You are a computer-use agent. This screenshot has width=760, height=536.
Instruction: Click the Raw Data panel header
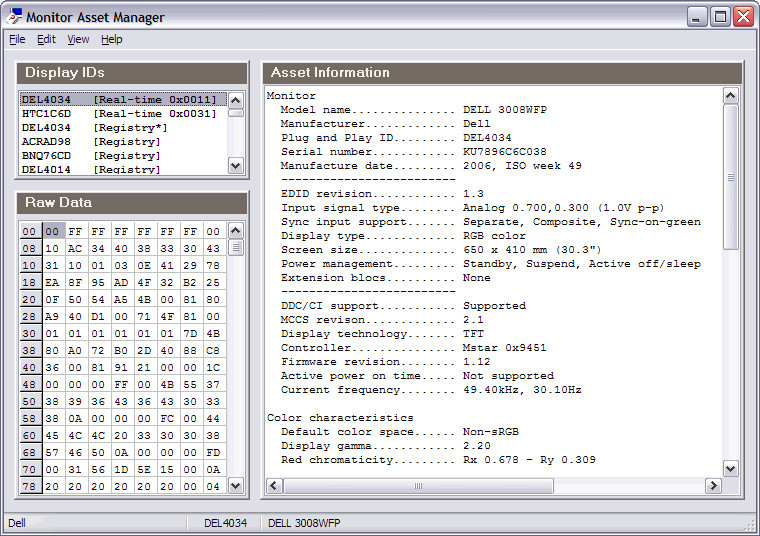(x=132, y=203)
